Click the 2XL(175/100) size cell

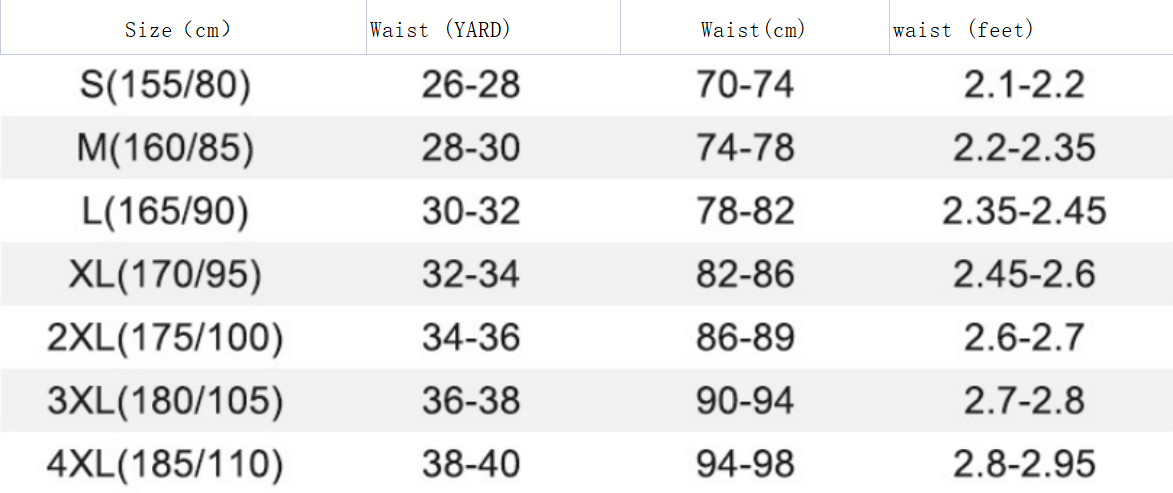coord(165,338)
